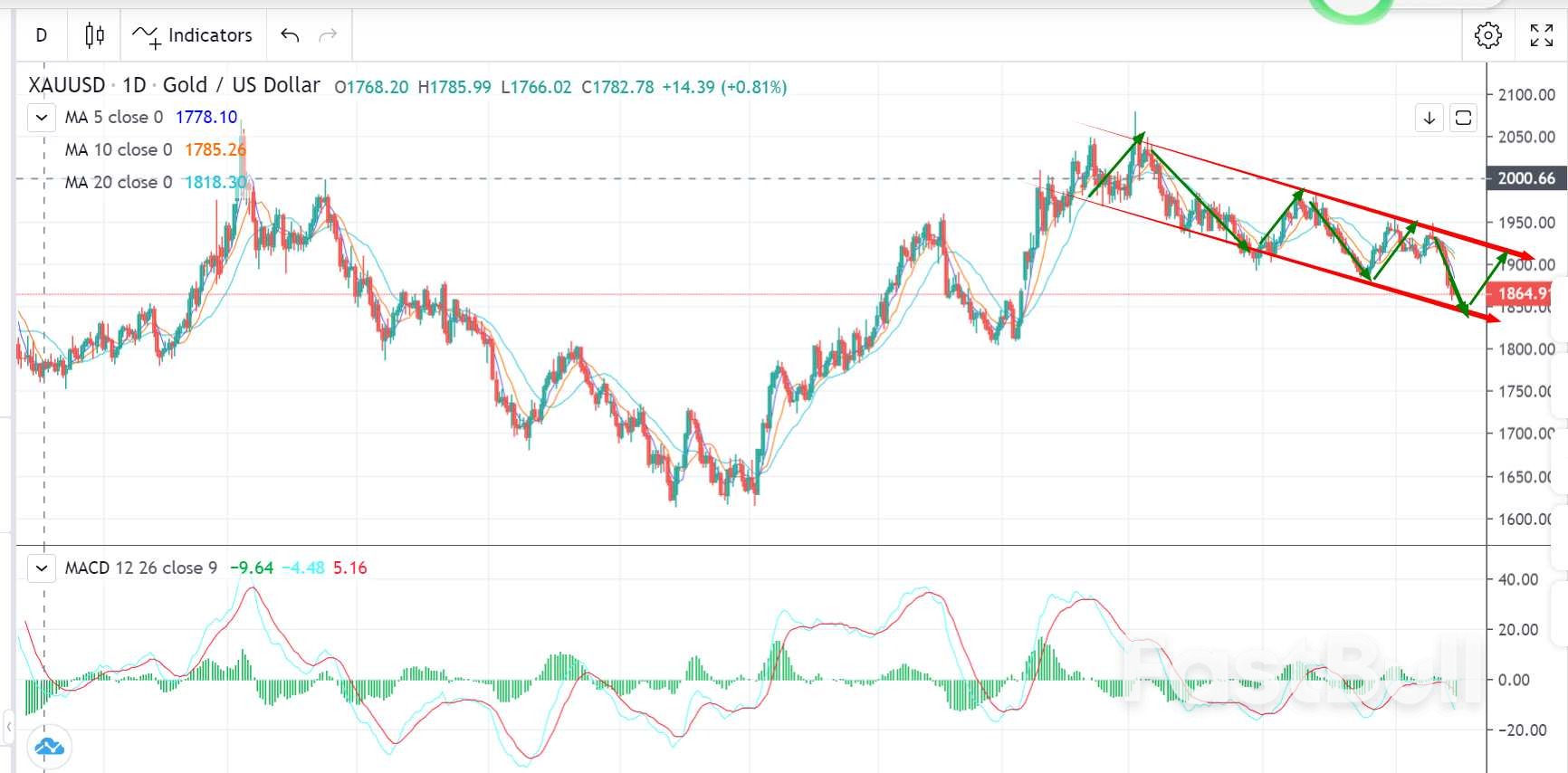1568x773 pixels.
Task: Click the 1800.00 price axis label
Action: click(1526, 348)
